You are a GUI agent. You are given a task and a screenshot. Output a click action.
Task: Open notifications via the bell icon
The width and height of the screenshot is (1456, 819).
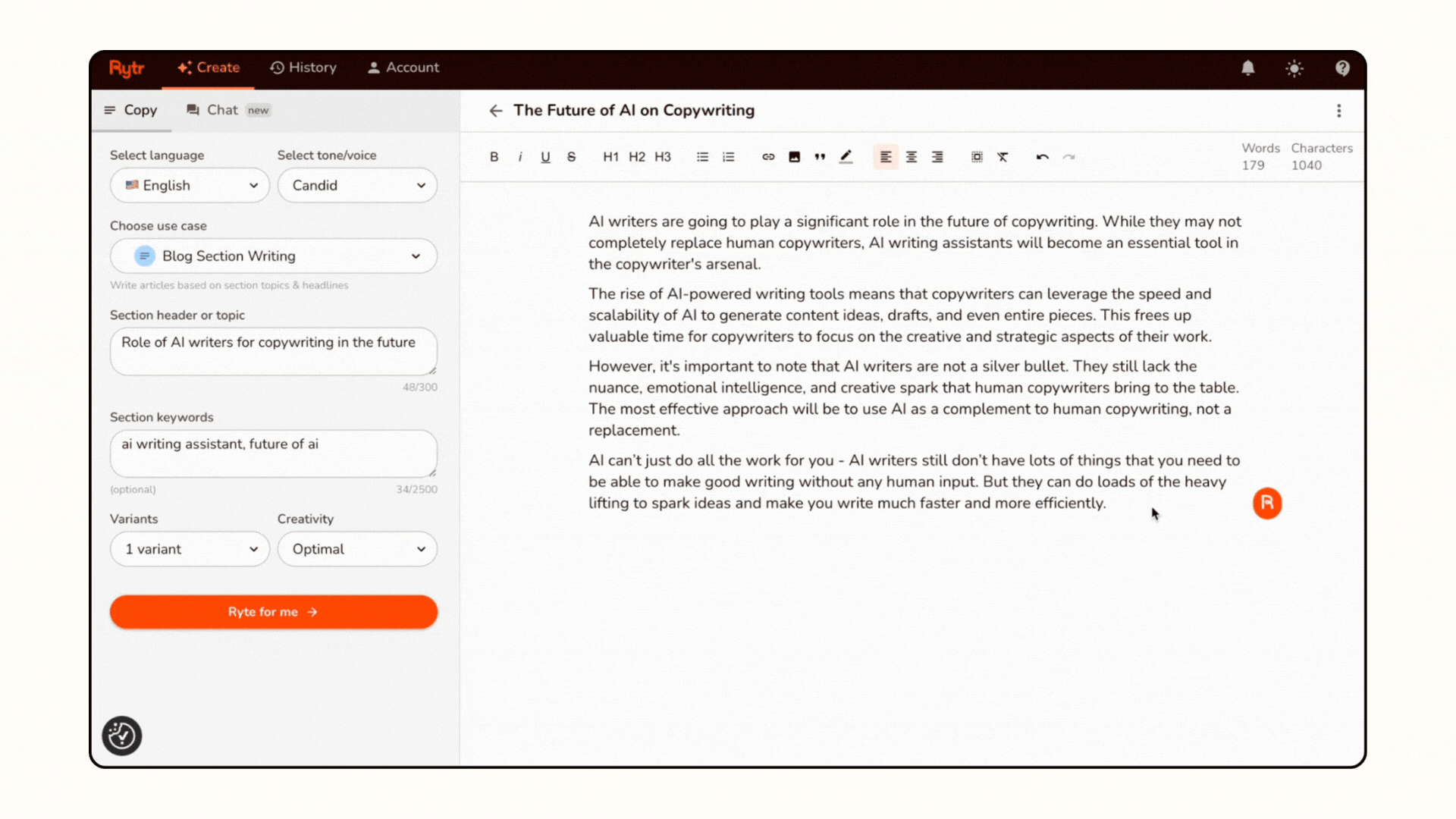[x=1247, y=68]
